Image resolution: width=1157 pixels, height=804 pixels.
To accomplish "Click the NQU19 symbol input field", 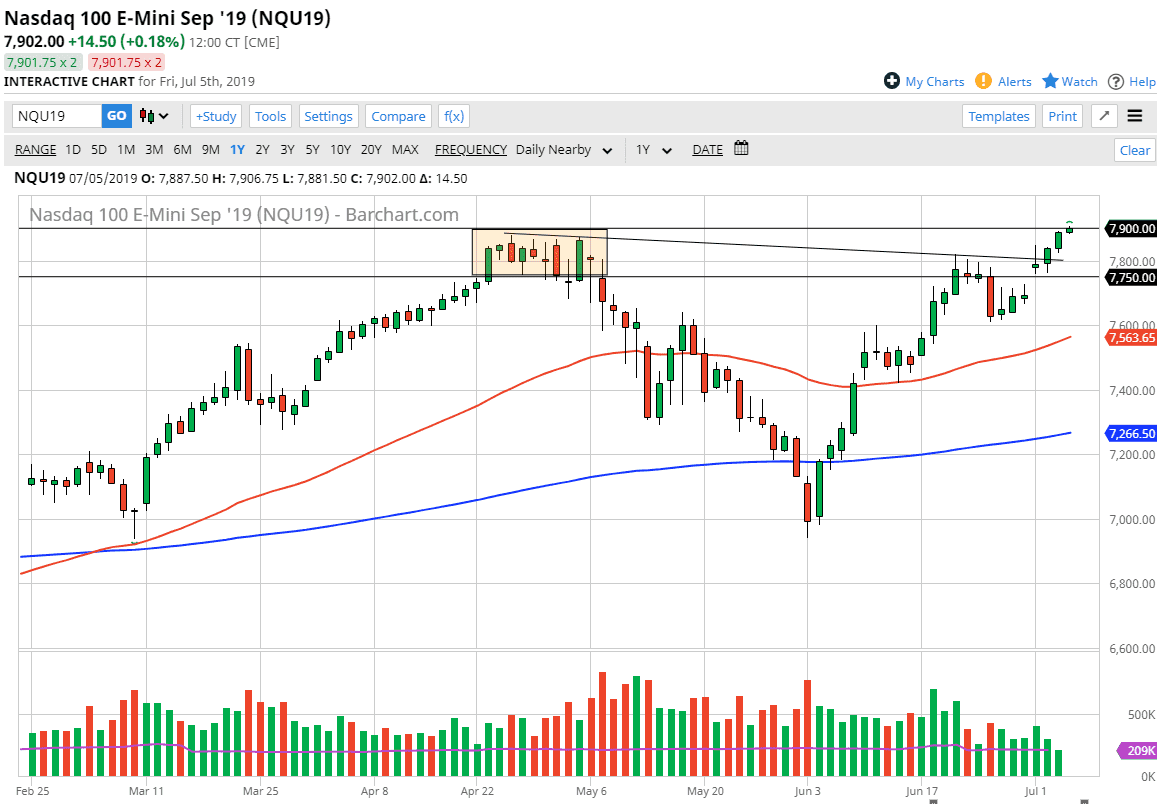I will (55, 116).
